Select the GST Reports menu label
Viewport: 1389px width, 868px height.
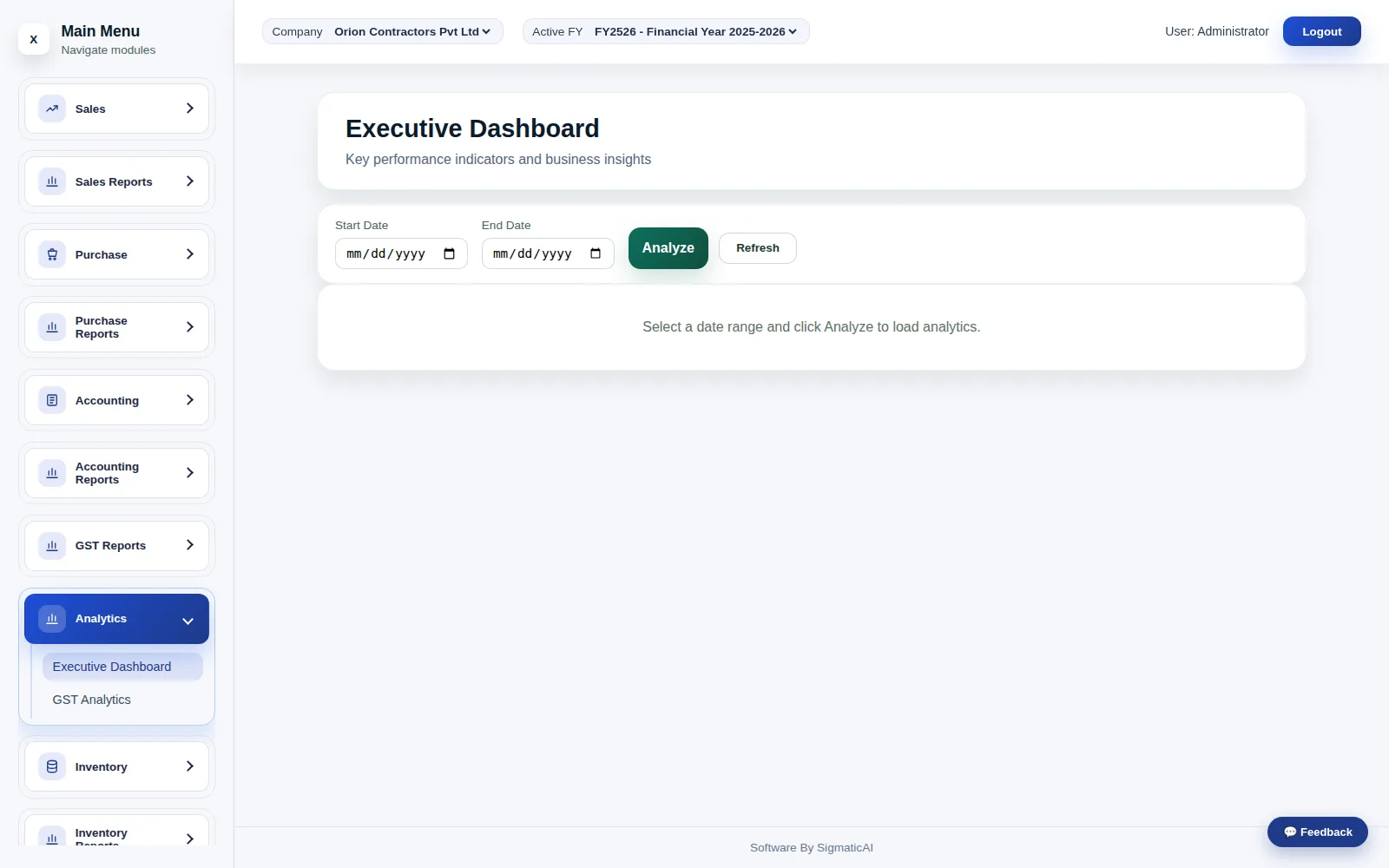(x=110, y=546)
